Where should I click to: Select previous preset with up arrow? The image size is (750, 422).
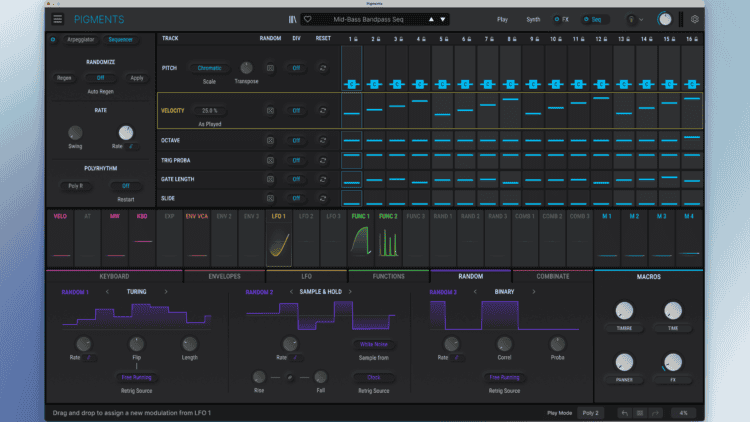tap(431, 20)
